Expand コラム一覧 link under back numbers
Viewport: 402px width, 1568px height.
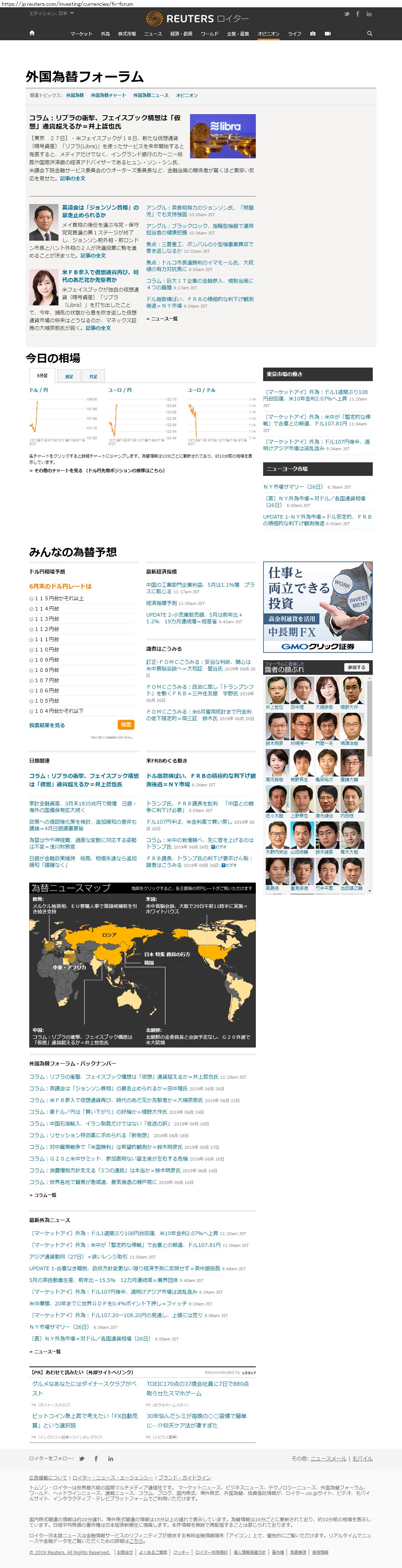coord(42,1196)
